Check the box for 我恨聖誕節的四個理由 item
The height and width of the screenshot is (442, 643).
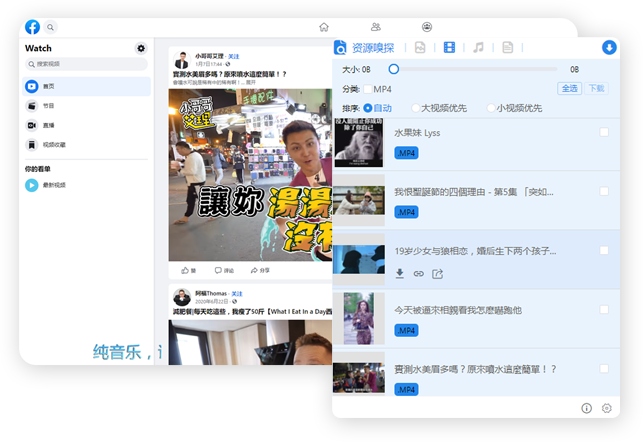604,191
